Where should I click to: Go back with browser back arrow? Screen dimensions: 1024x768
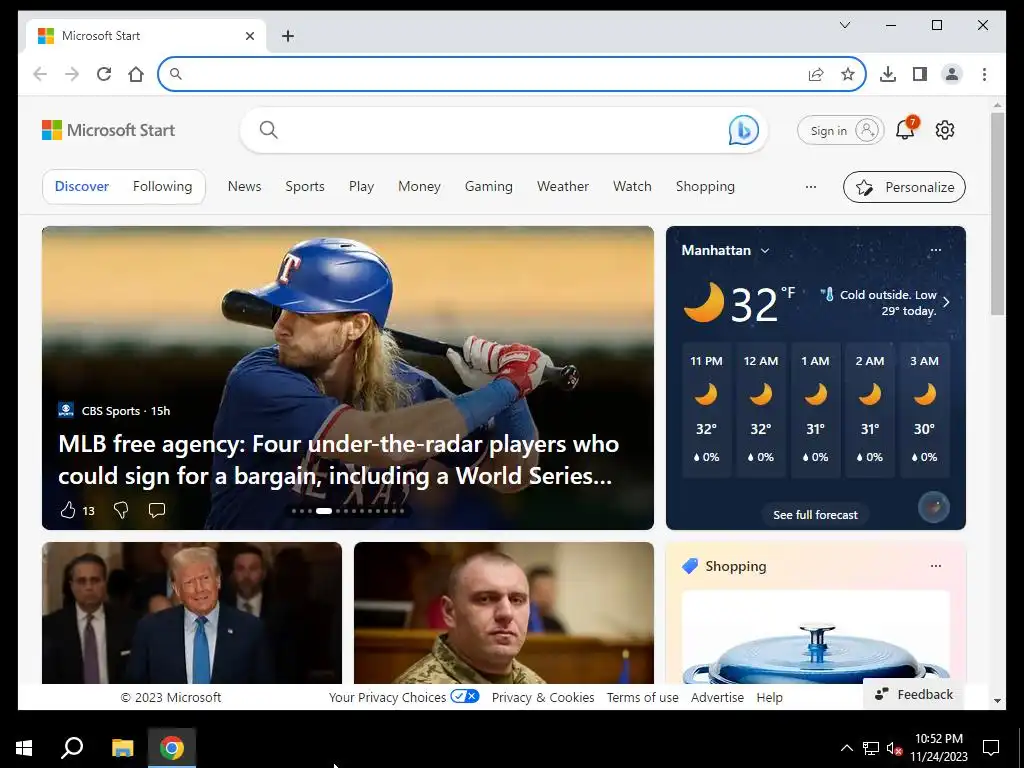(x=40, y=74)
